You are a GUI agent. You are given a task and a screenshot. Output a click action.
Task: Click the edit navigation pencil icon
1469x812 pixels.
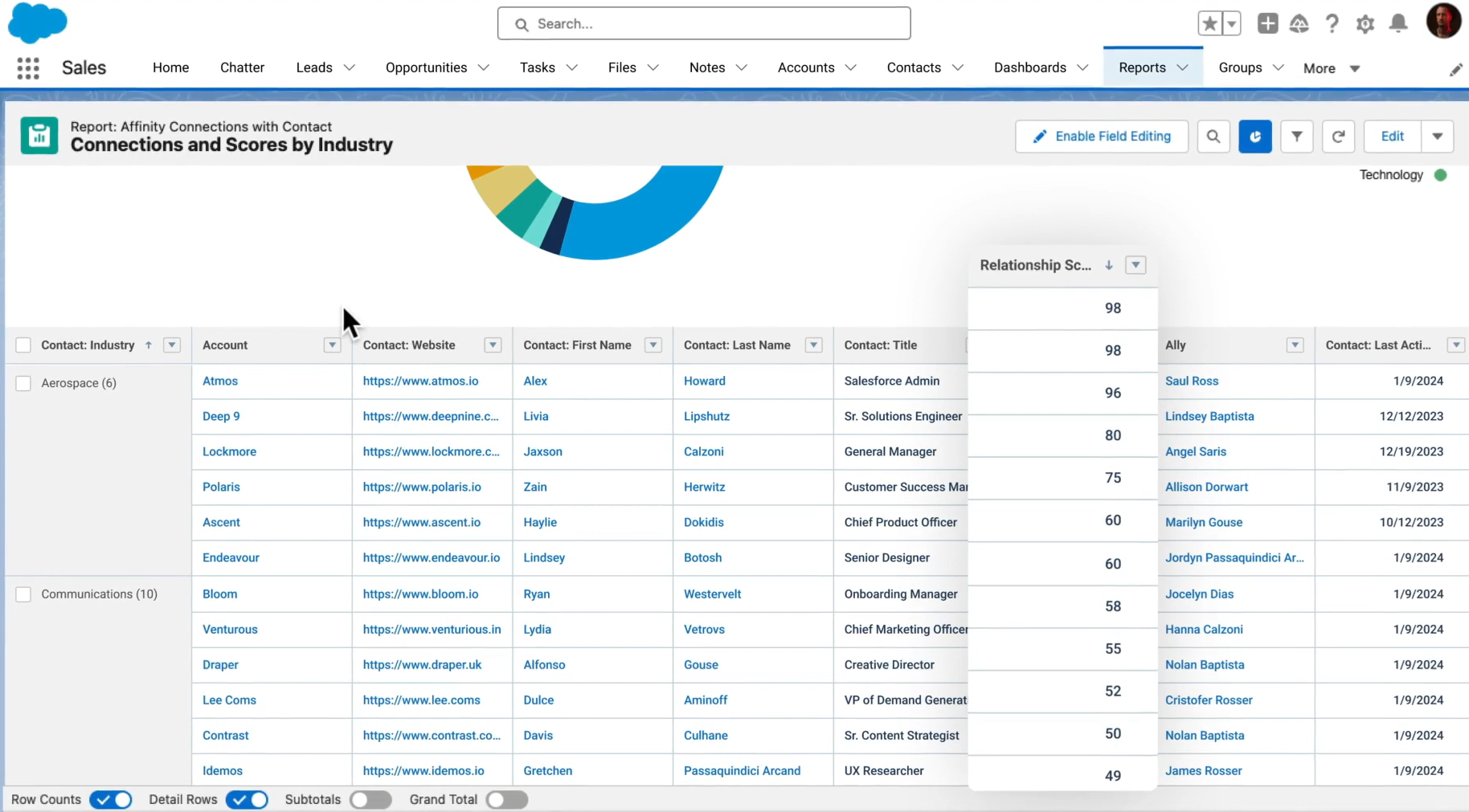[1455, 70]
